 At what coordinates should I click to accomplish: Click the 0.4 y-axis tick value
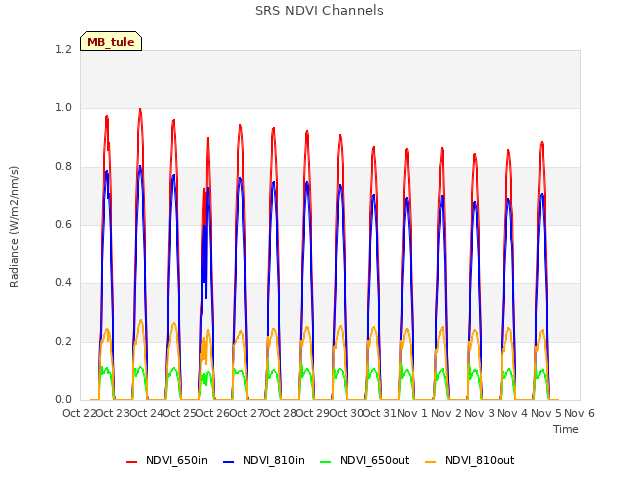pyautogui.click(x=63, y=282)
